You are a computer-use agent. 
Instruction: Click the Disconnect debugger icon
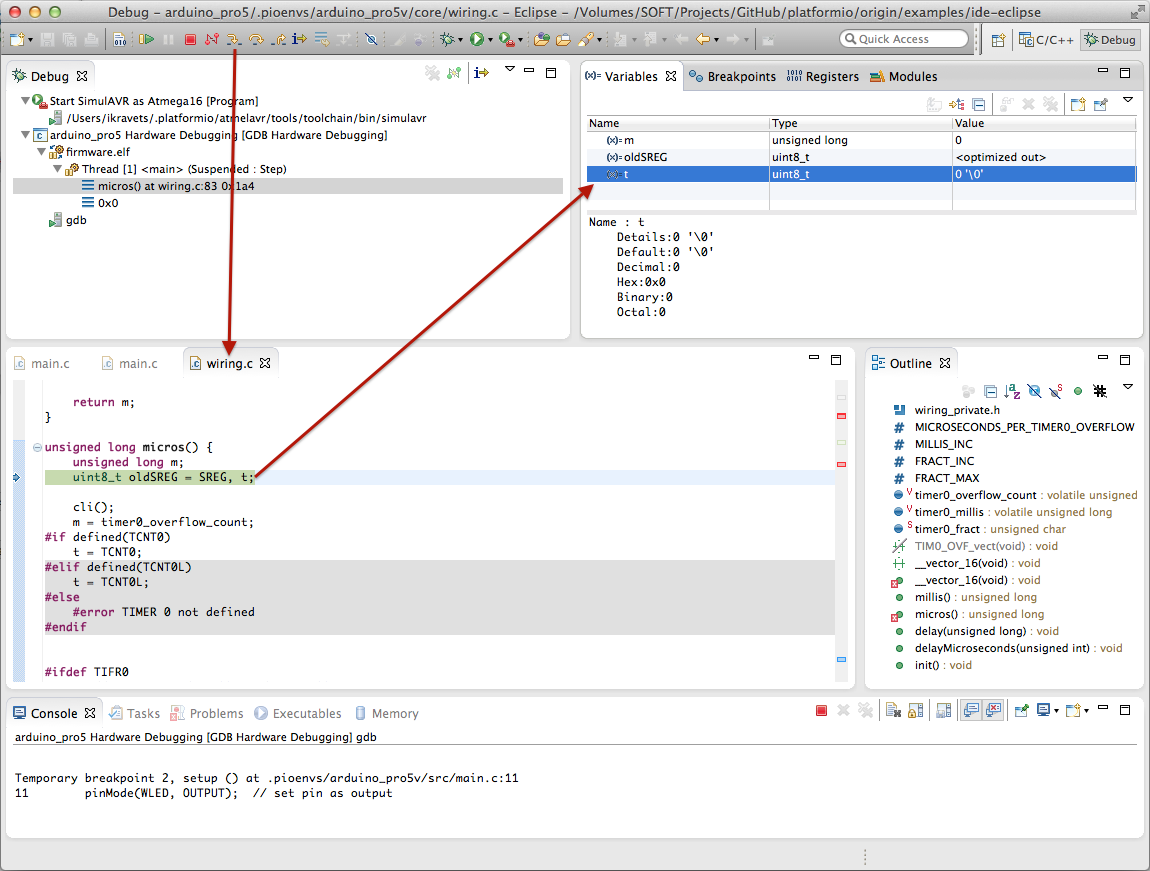[212, 39]
